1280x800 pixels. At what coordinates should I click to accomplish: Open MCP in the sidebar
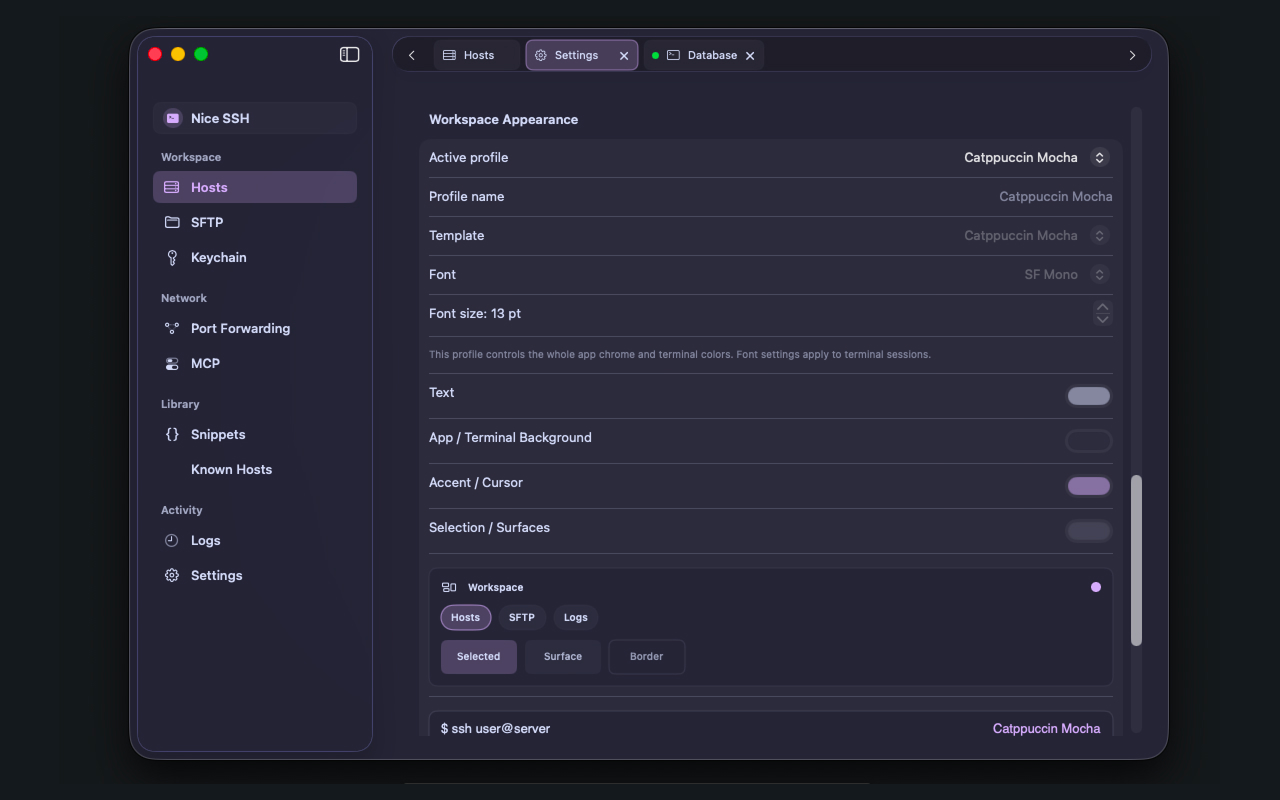255,363
